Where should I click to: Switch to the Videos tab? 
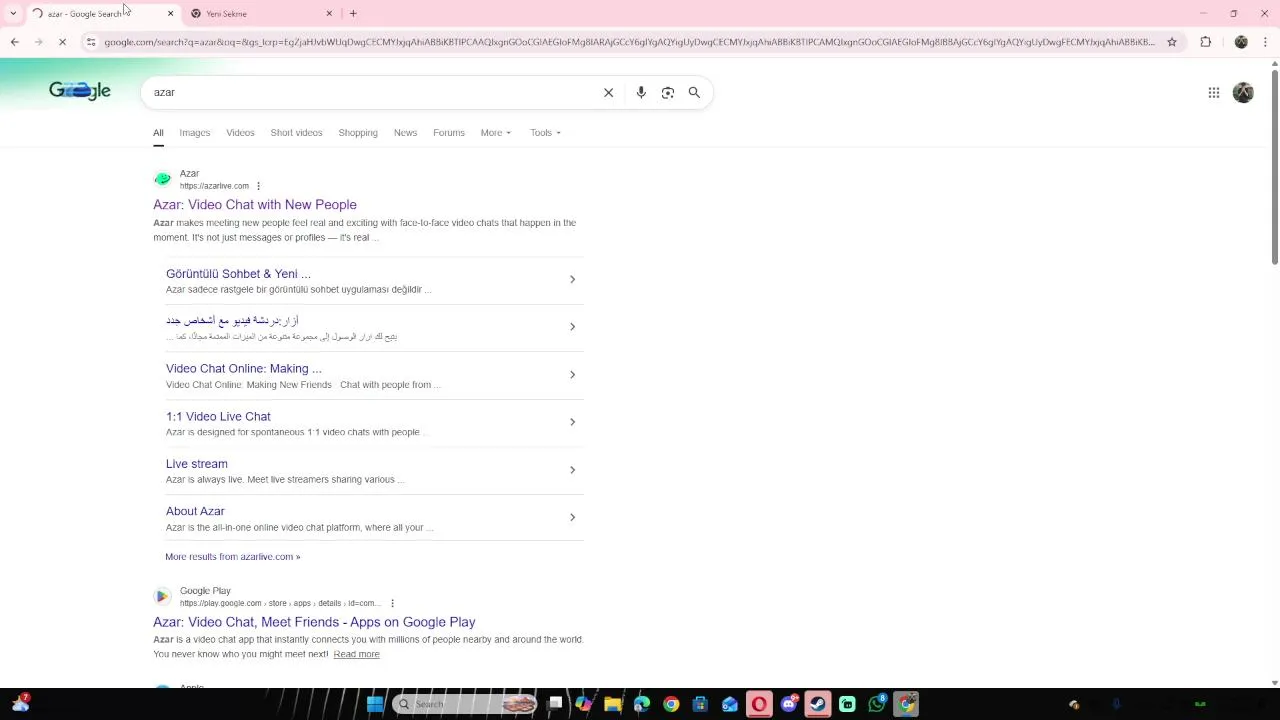point(240,132)
